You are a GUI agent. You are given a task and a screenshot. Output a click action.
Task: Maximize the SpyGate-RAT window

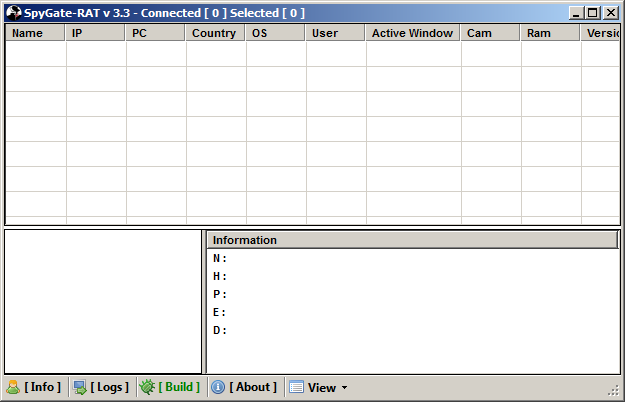(x=594, y=13)
